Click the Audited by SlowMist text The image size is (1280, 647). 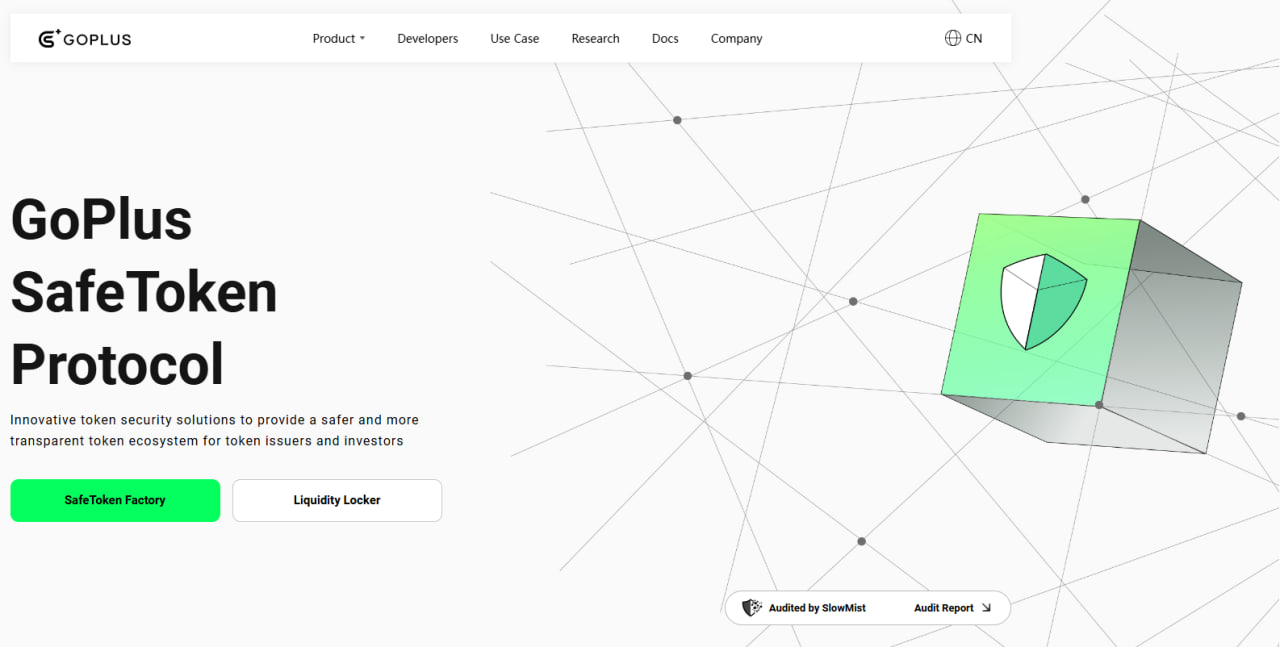(x=817, y=608)
